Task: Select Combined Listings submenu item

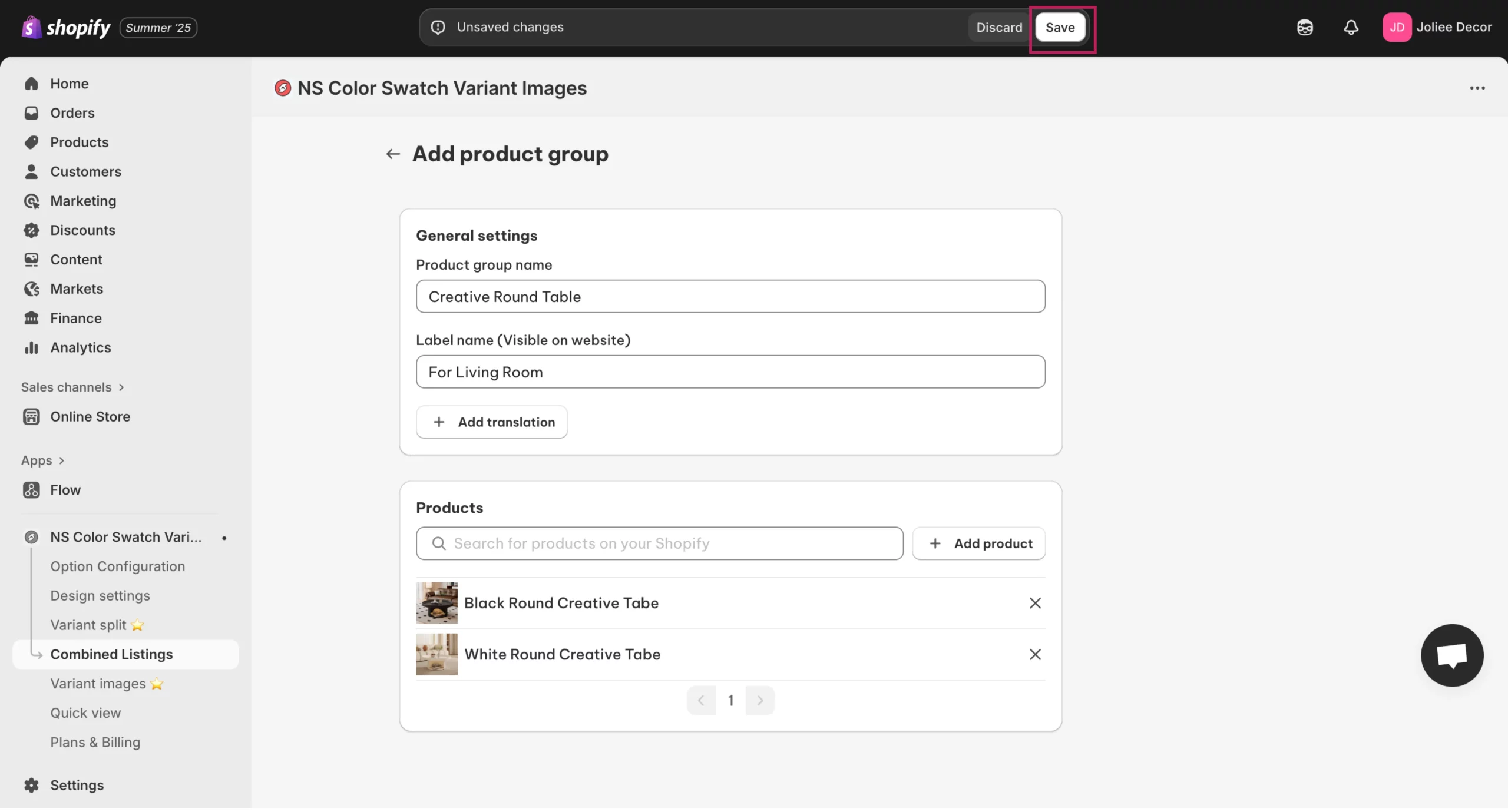Action: [x=125, y=655]
